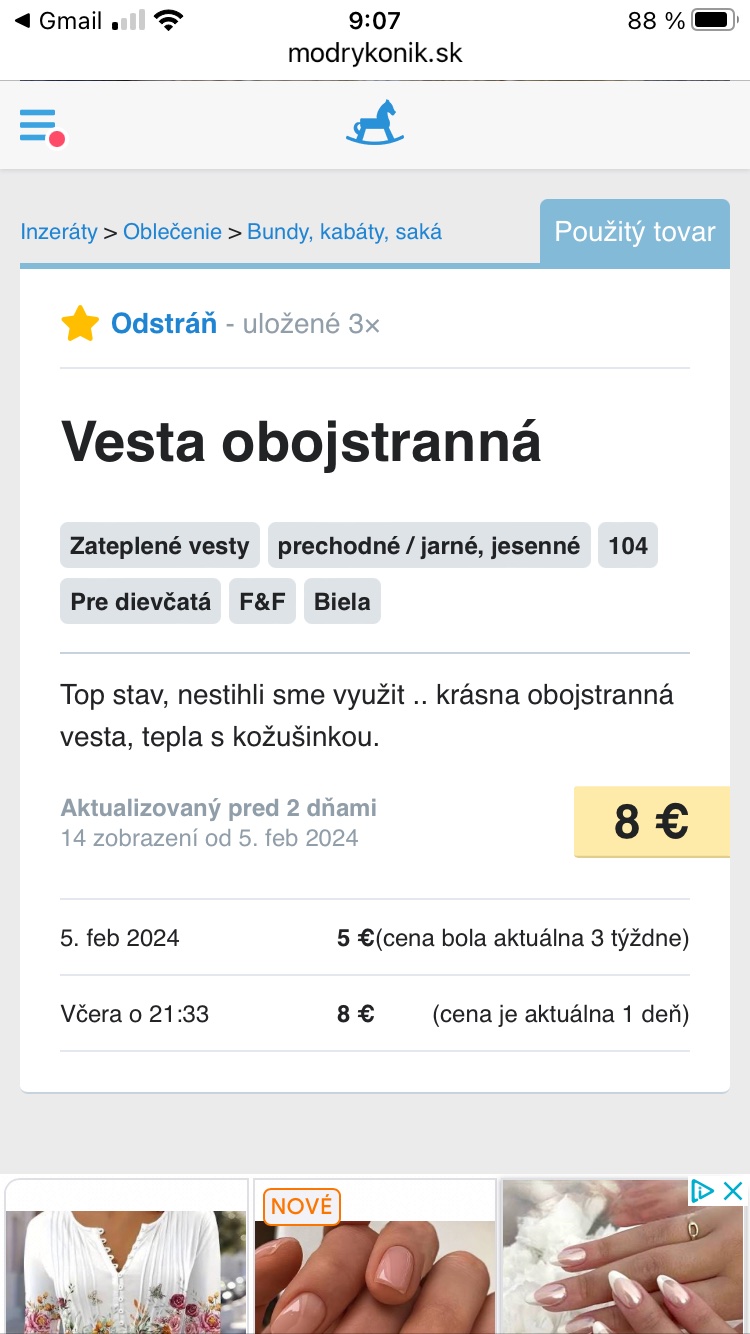
Task: Open the white floral blouse ad
Action: (126, 1262)
